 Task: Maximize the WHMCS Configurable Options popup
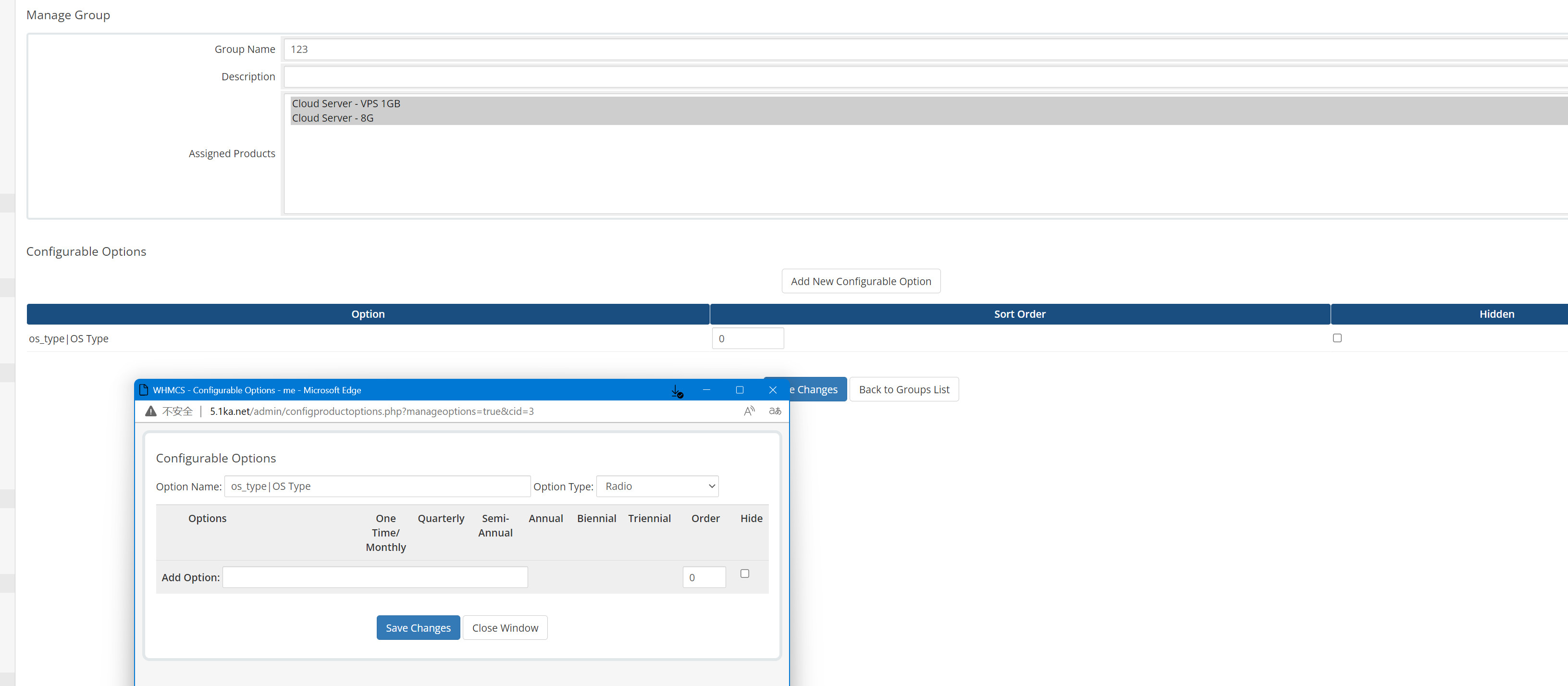point(740,389)
